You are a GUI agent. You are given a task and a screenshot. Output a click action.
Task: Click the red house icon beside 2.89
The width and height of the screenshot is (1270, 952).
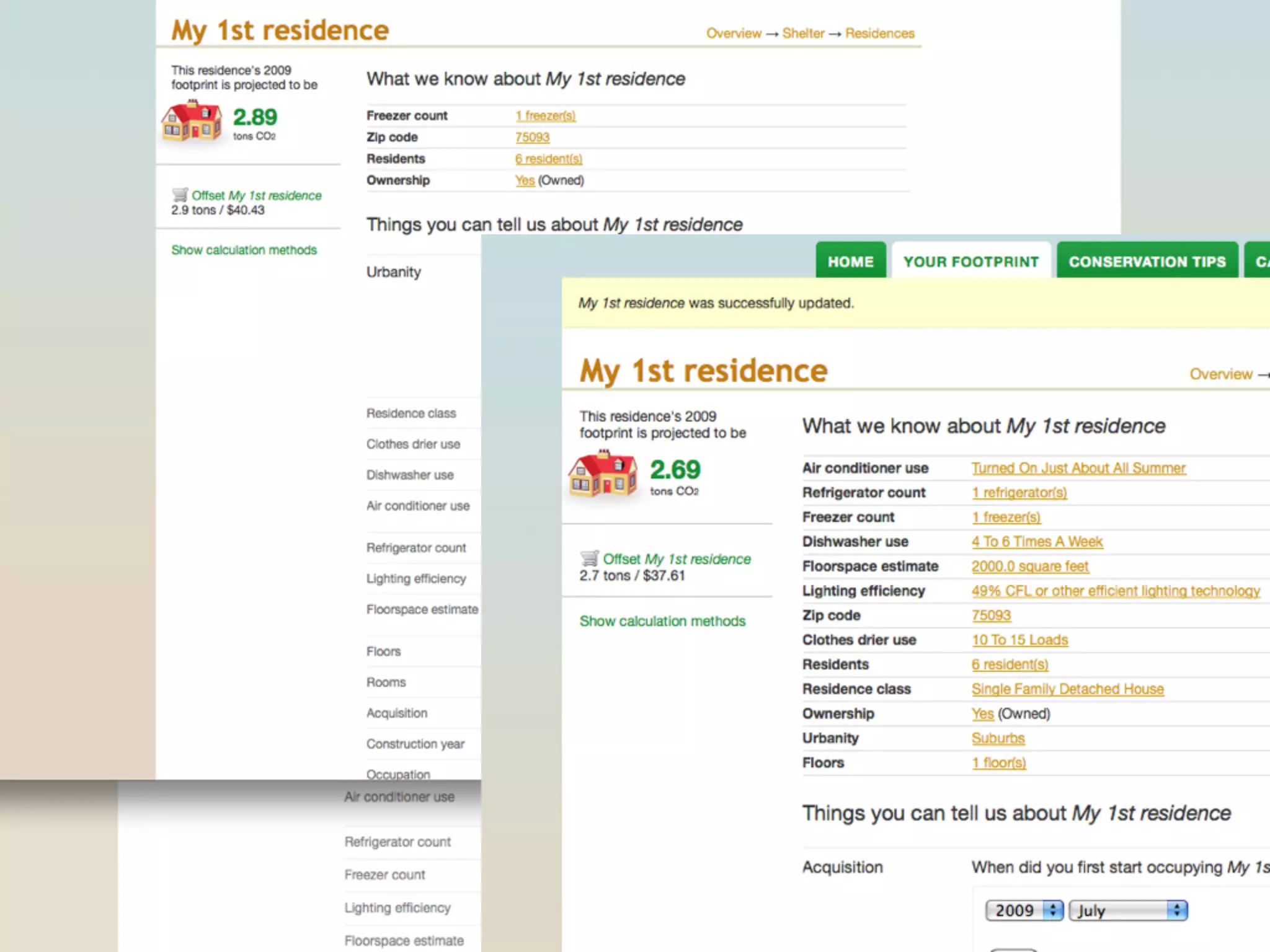point(192,121)
